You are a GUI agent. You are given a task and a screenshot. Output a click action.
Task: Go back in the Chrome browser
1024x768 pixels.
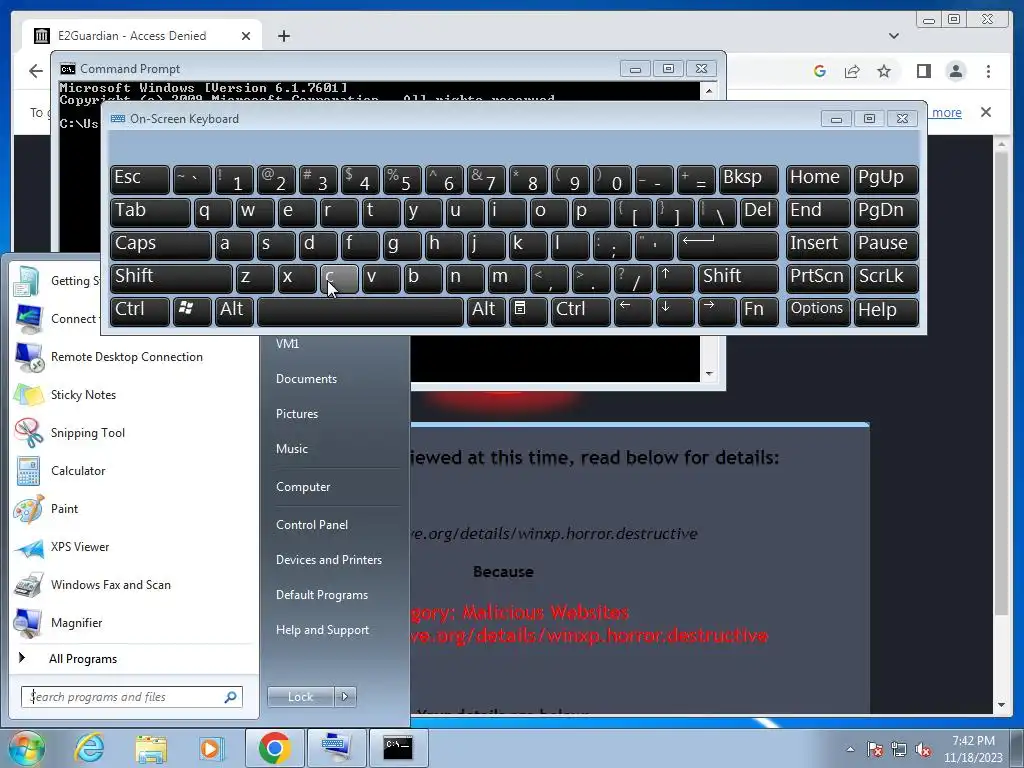36,71
